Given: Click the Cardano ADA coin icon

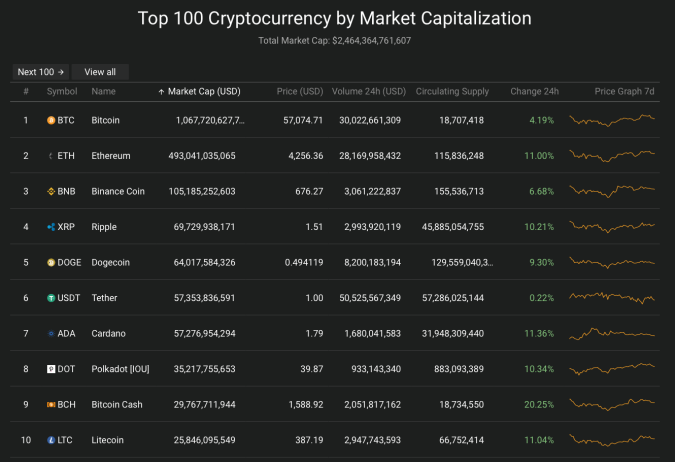Looking at the screenshot, I should coord(51,333).
